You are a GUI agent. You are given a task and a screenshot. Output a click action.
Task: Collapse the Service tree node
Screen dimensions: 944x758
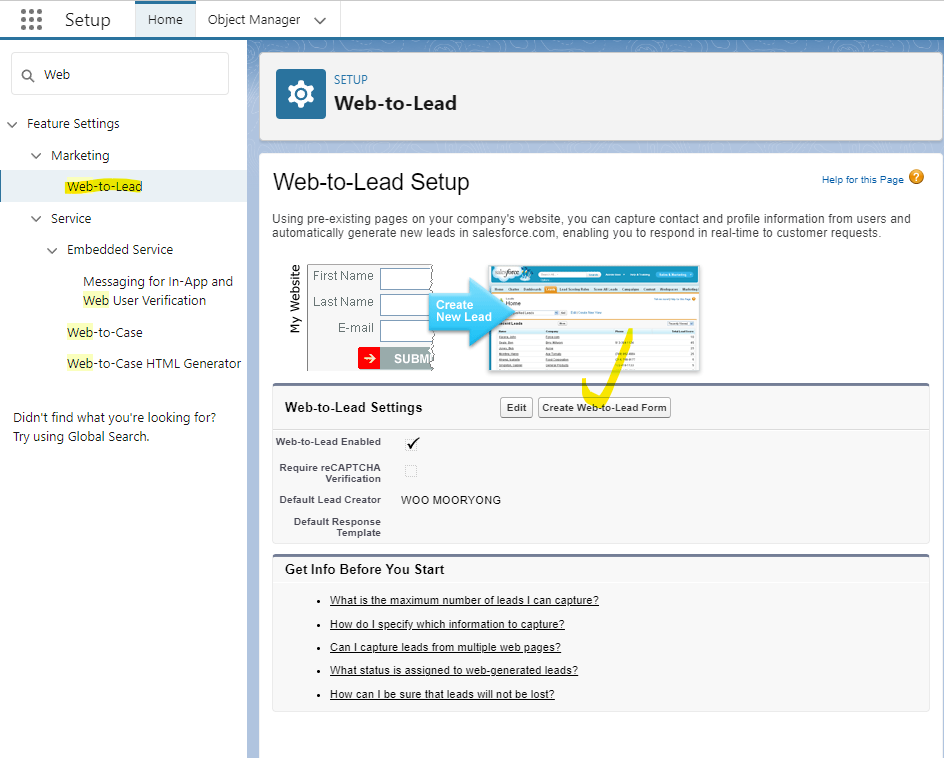pos(36,219)
